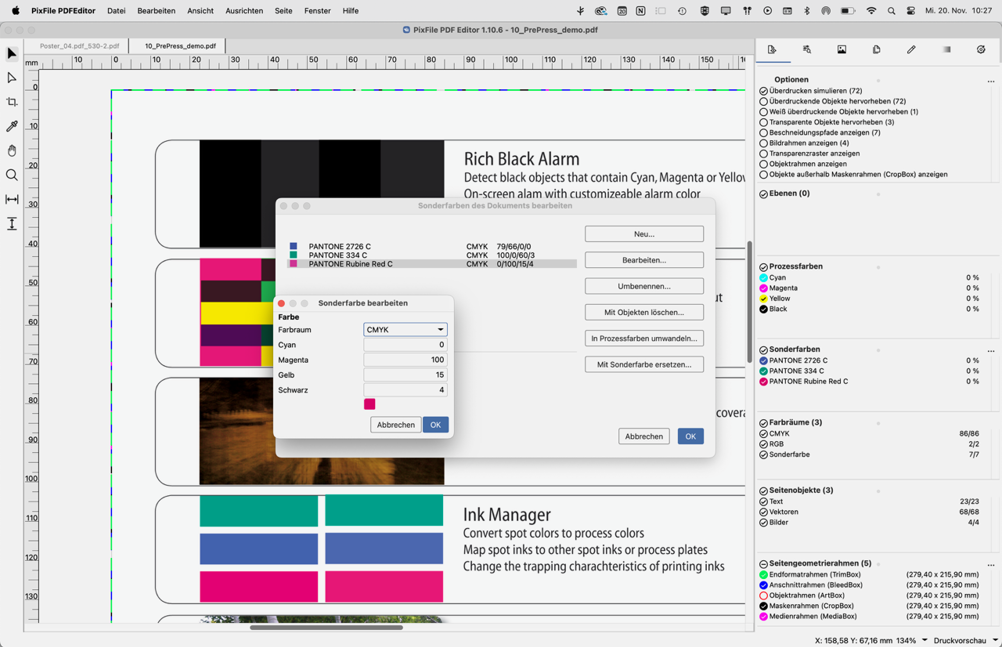Select the magnifier zoom tool
Image resolution: width=1002 pixels, height=647 pixels.
(12, 175)
